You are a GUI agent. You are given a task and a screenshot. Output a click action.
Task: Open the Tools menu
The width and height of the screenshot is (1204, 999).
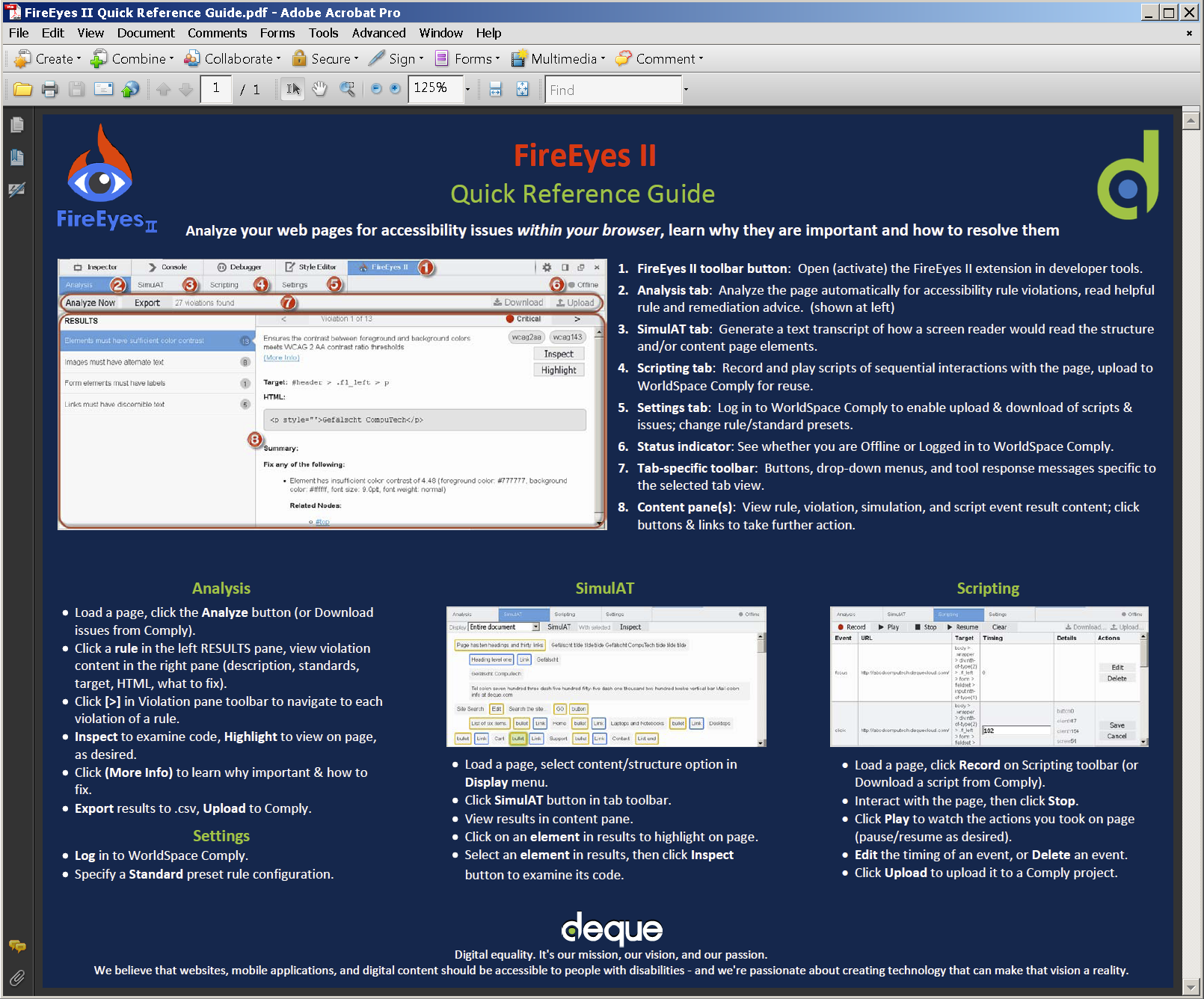coord(323,33)
